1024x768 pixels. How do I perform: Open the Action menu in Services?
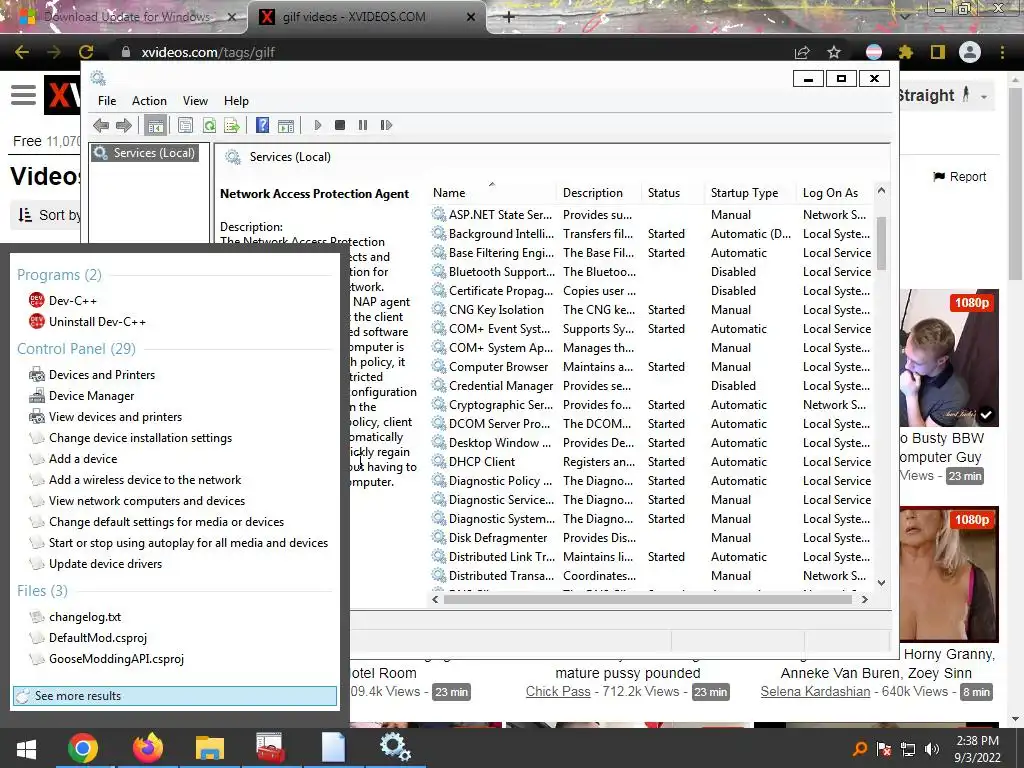pos(149,101)
